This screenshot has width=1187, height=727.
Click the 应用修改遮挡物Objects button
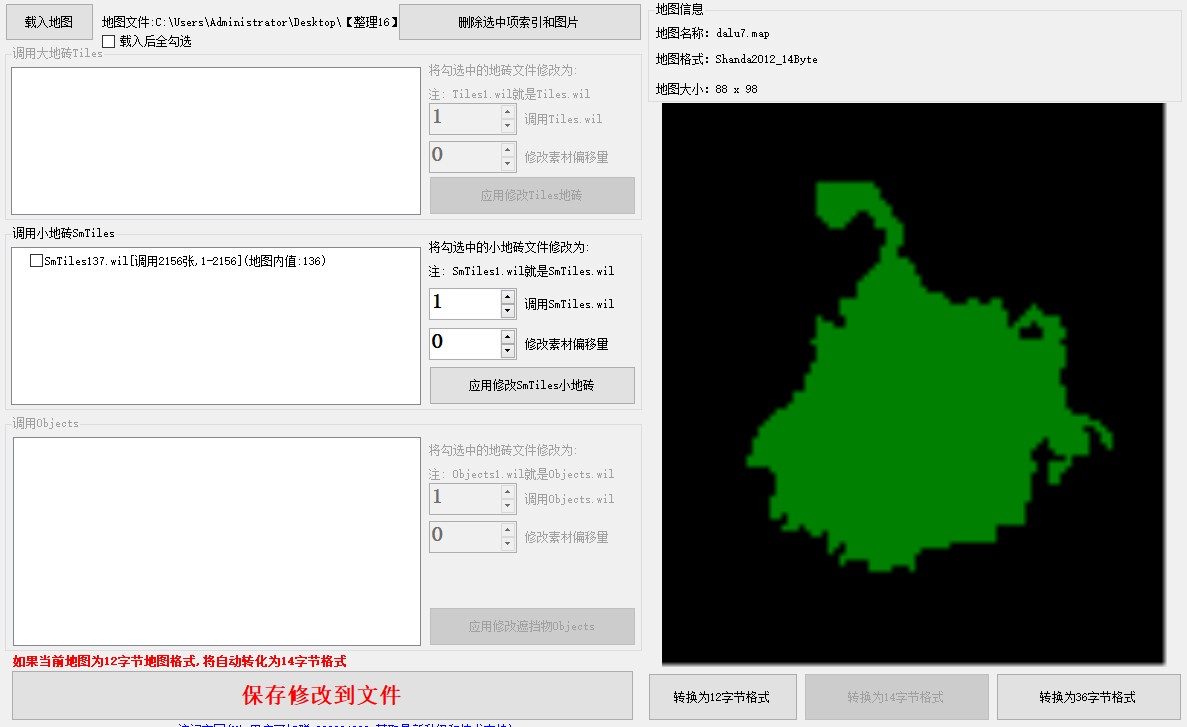point(532,626)
